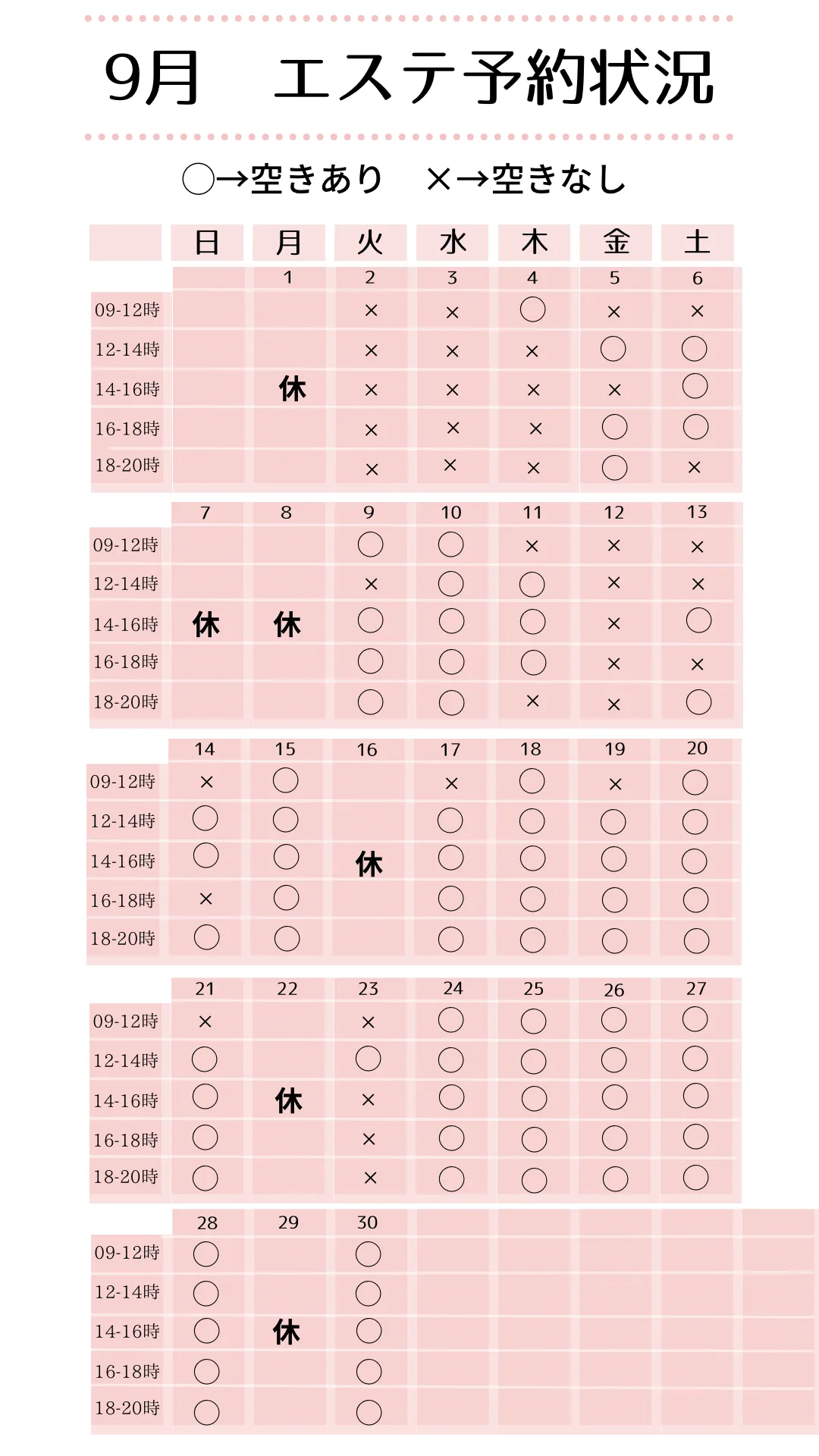Select the circle on the 13th at 14-16時
This screenshot has width=819, height=1456.
pos(698,620)
